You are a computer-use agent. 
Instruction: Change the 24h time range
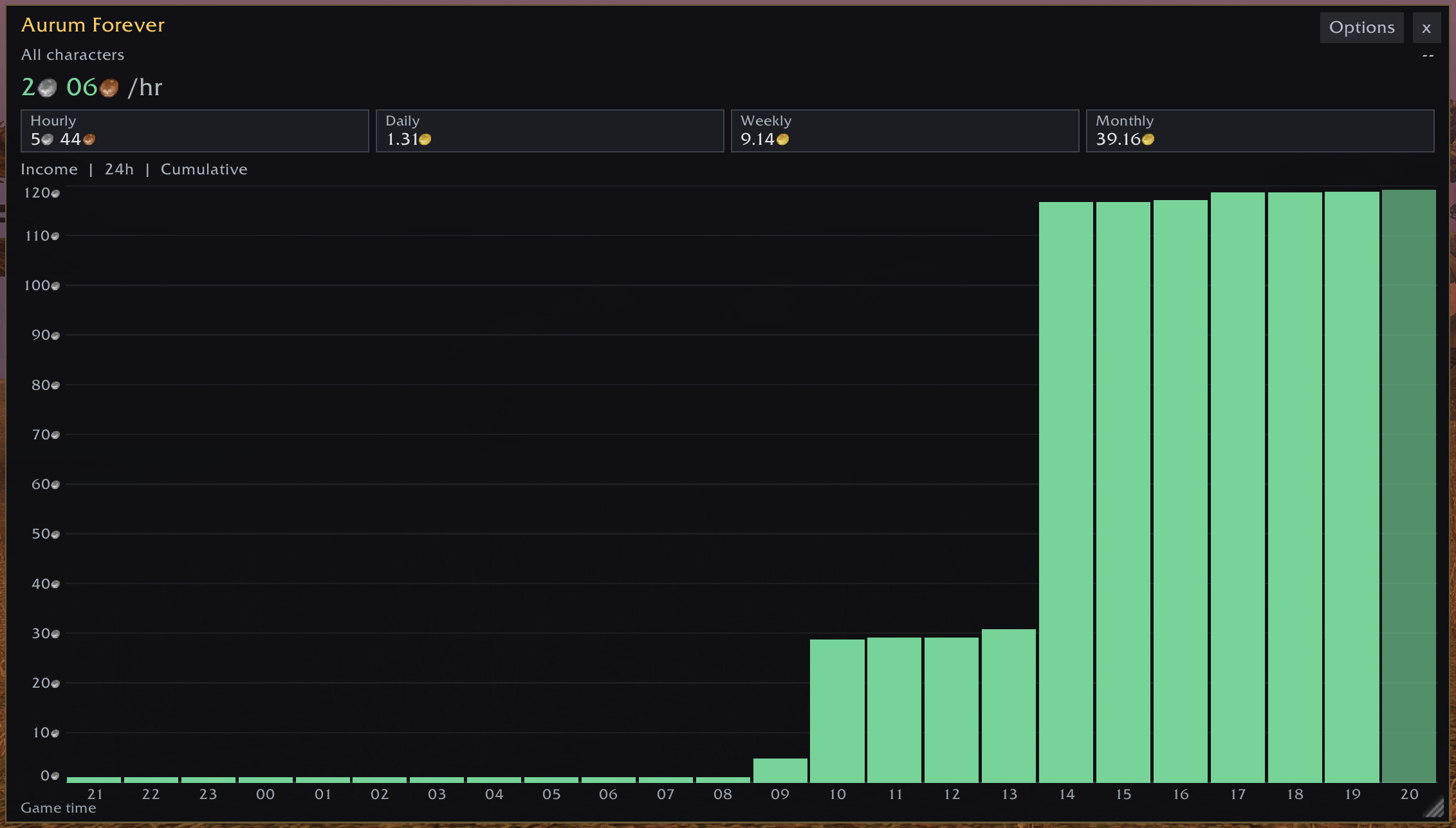119,169
